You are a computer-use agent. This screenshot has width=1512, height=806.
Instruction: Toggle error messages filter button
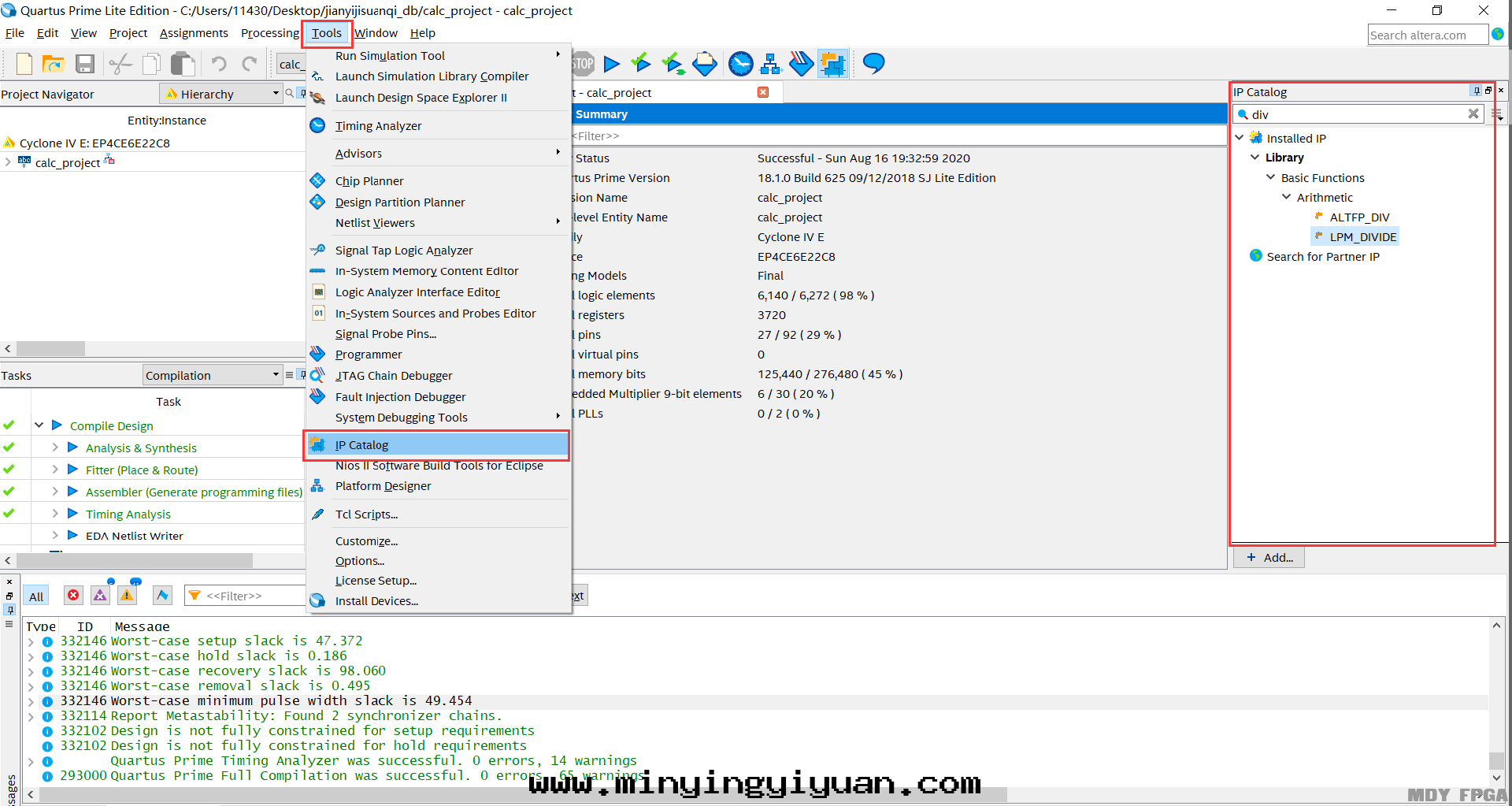[73, 596]
